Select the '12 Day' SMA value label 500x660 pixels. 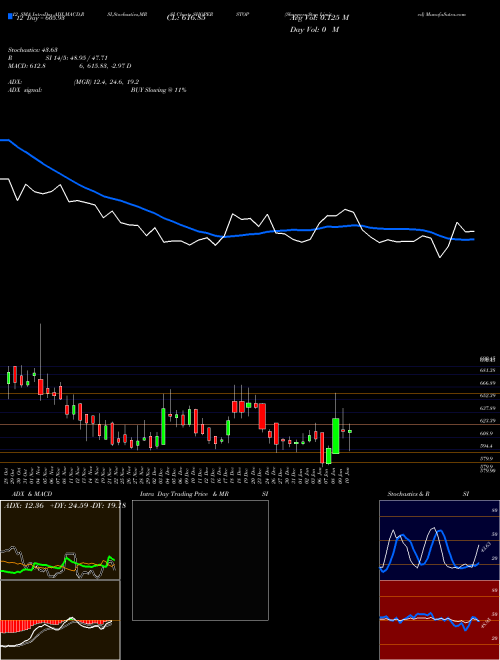39,18
